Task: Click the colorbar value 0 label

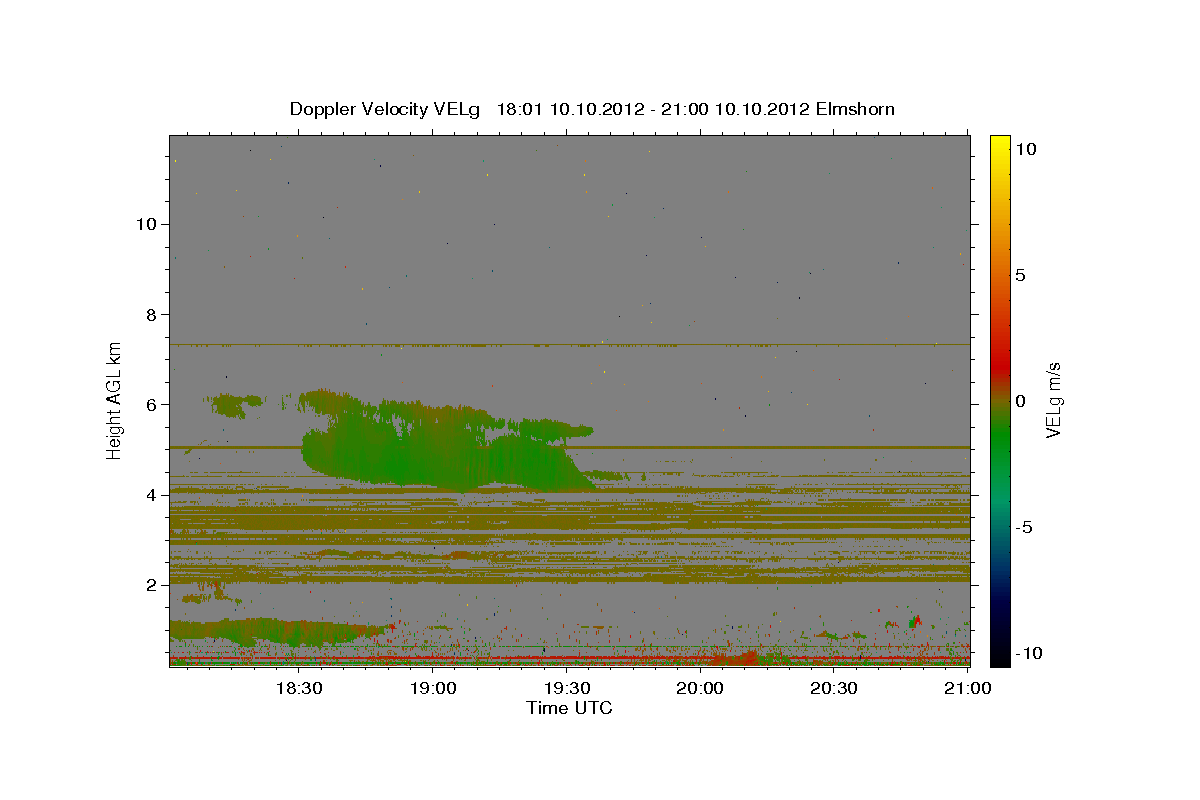Action: tap(1020, 401)
